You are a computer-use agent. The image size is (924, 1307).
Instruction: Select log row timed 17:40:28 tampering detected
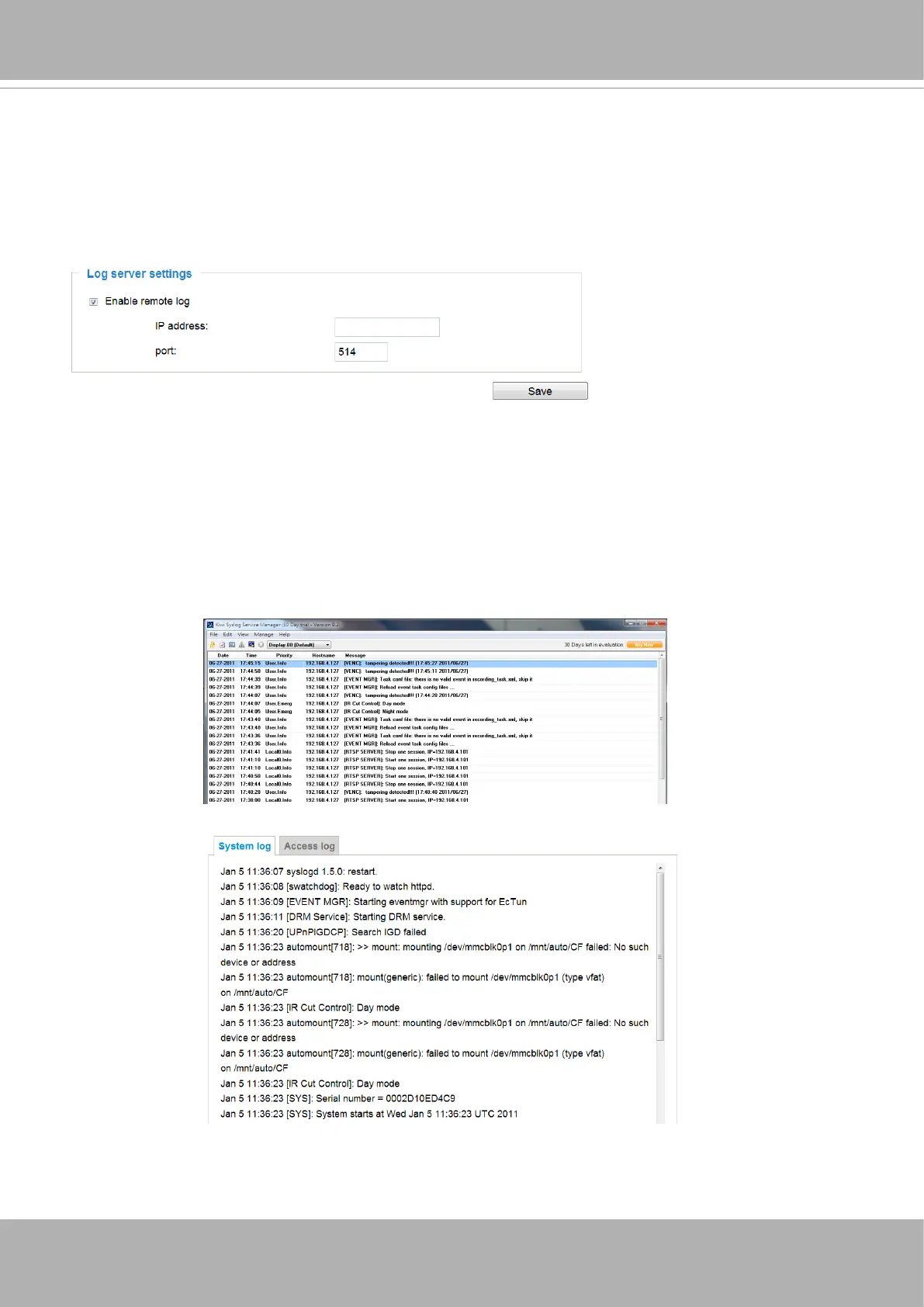click(433, 792)
